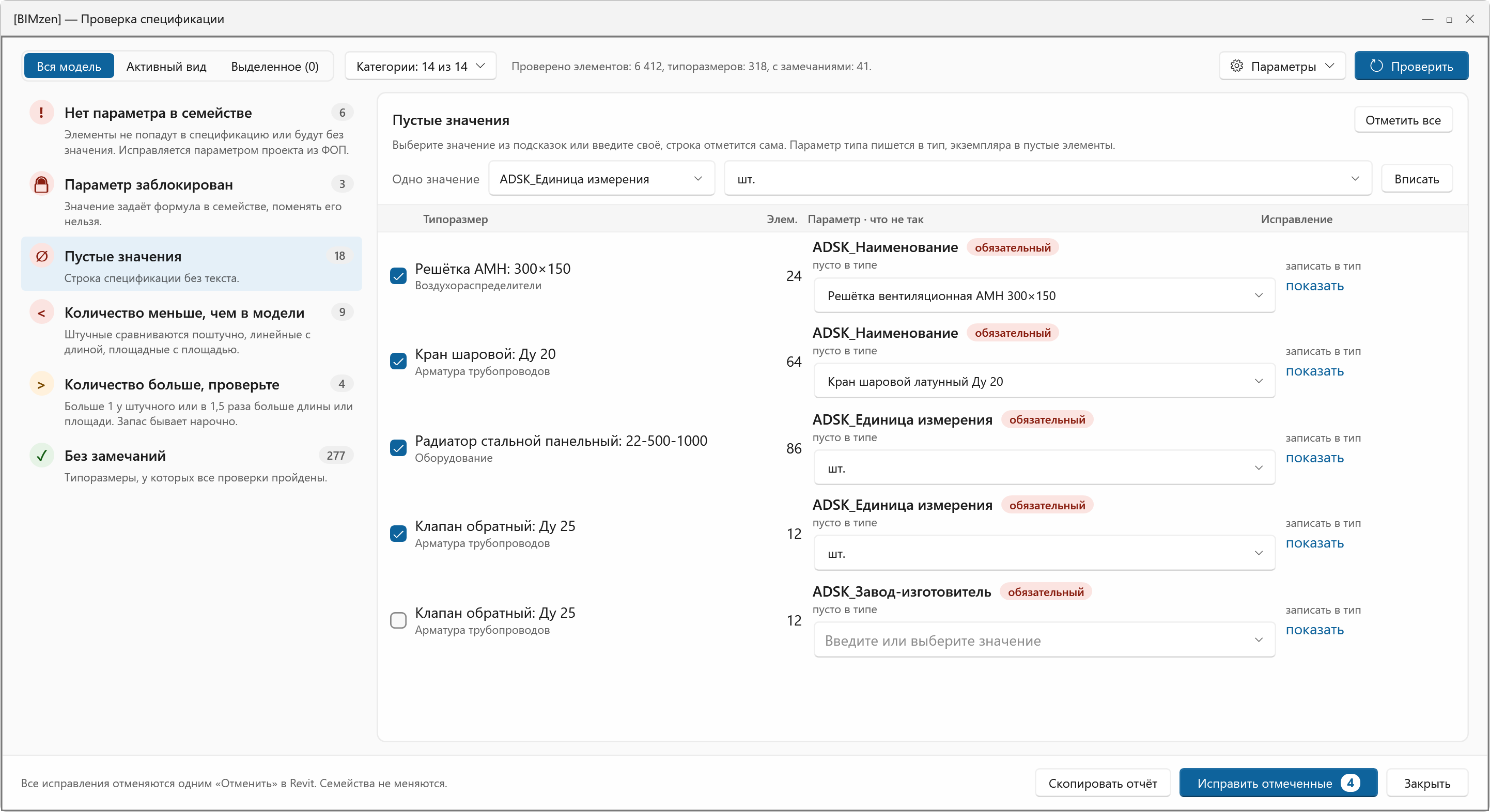Switch to Вся модель scope tab

tap(69, 66)
